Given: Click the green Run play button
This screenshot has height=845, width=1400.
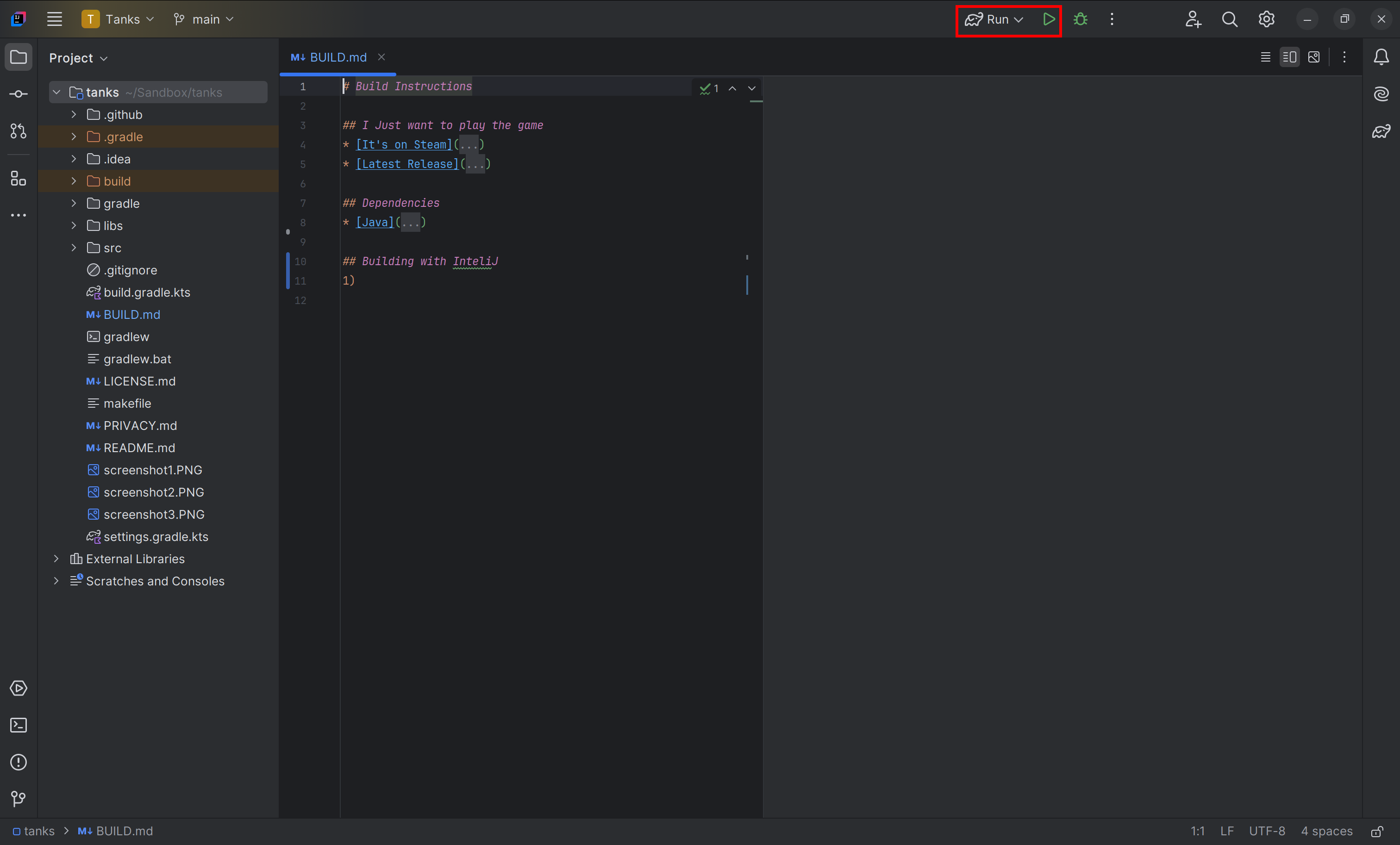Looking at the screenshot, I should 1048,19.
